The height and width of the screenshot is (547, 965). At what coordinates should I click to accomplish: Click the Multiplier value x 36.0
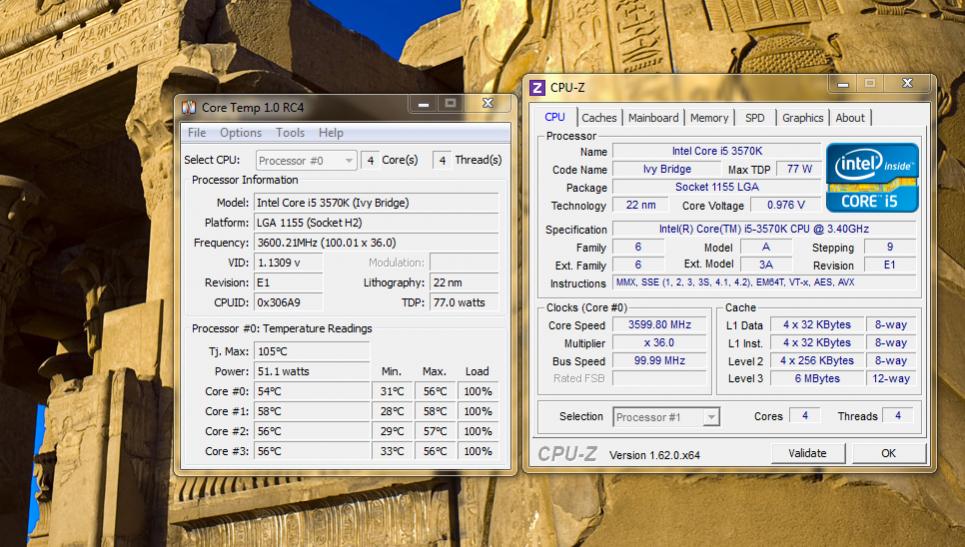pos(659,343)
